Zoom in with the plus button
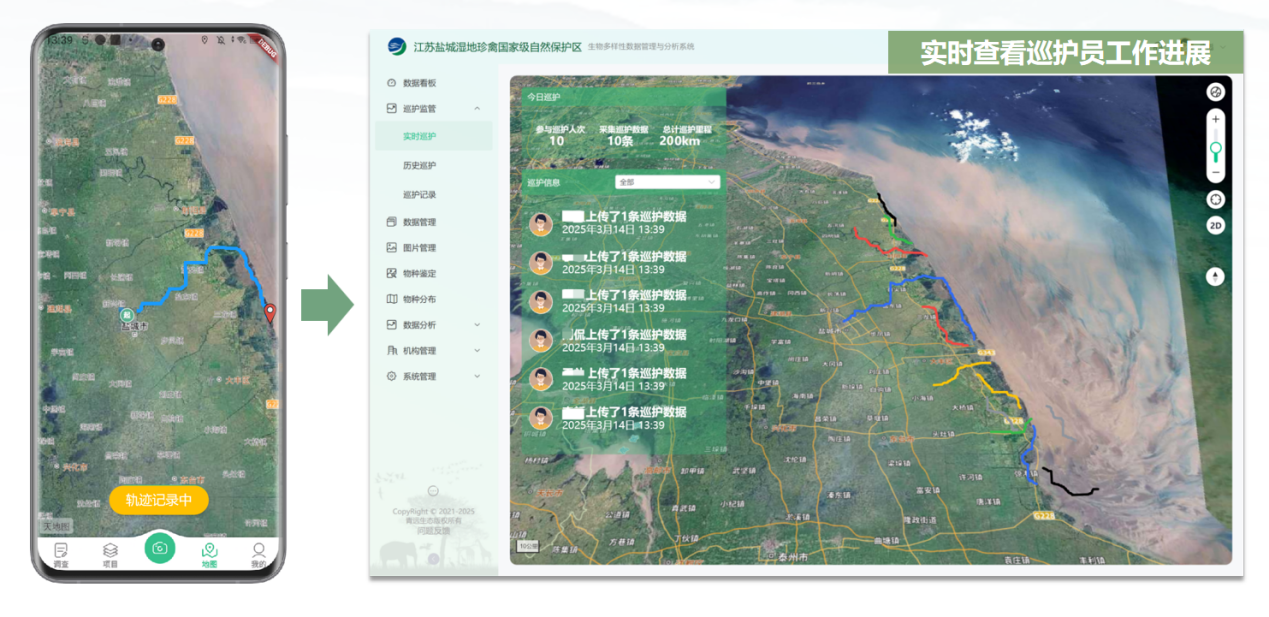The image size is (1269, 617). (1215, 119)
